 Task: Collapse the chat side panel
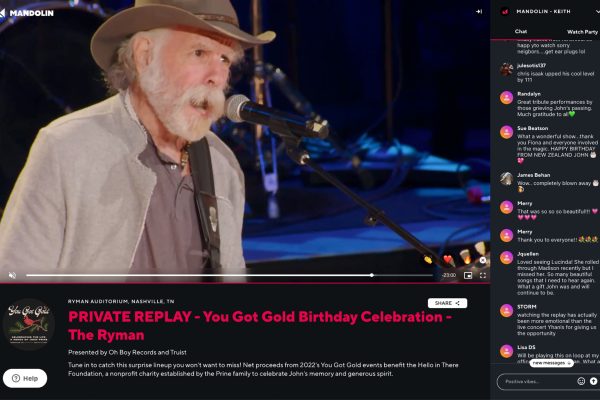click(478, 11)
